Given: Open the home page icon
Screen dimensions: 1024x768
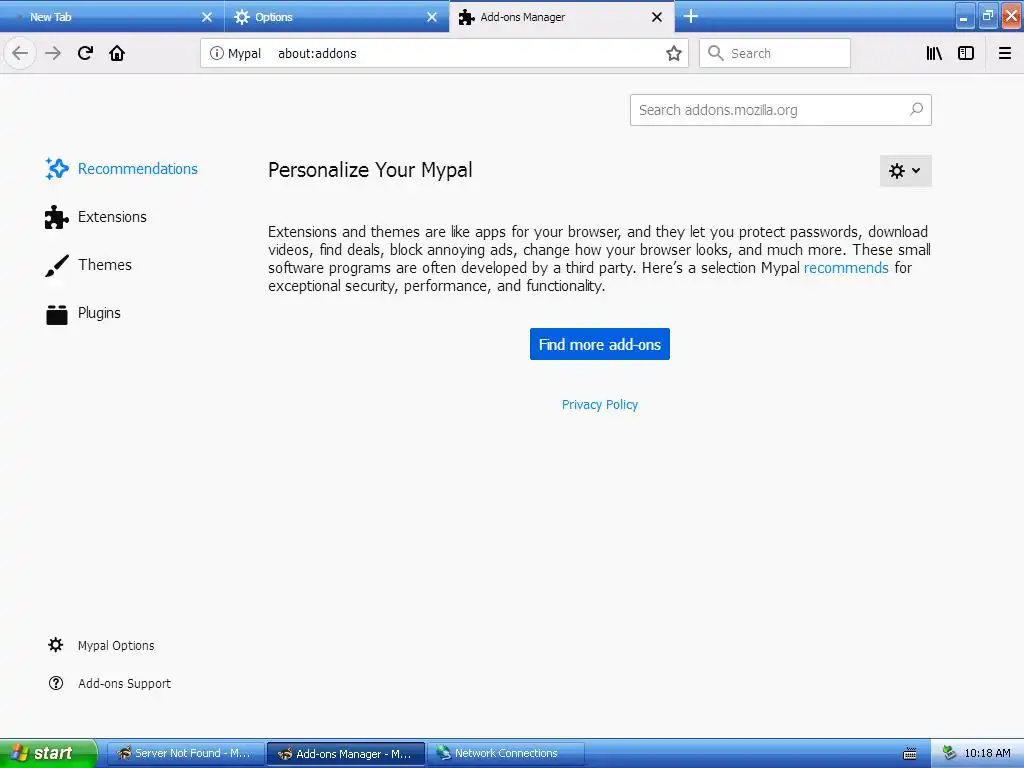Looking at the screenshot, I should click(117, 53).
